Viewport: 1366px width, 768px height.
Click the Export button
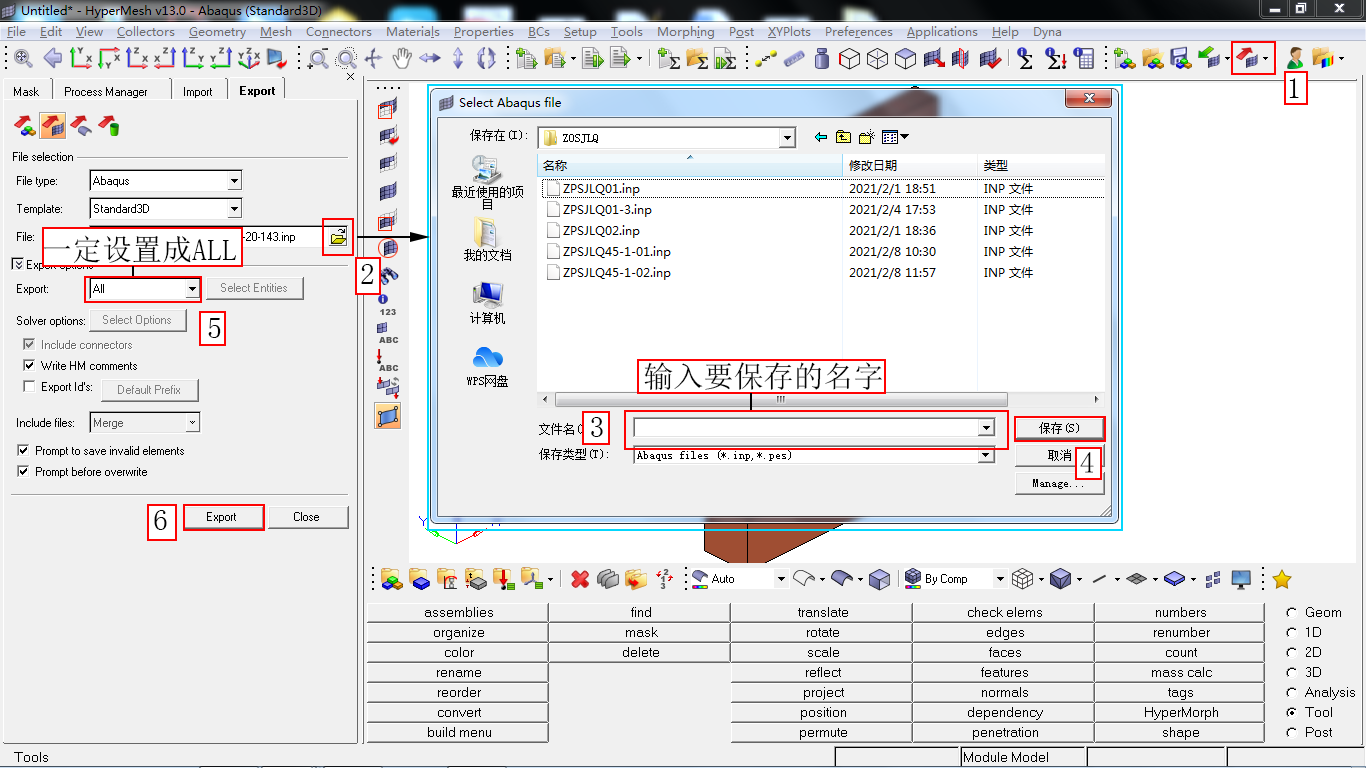pos(222,517)
